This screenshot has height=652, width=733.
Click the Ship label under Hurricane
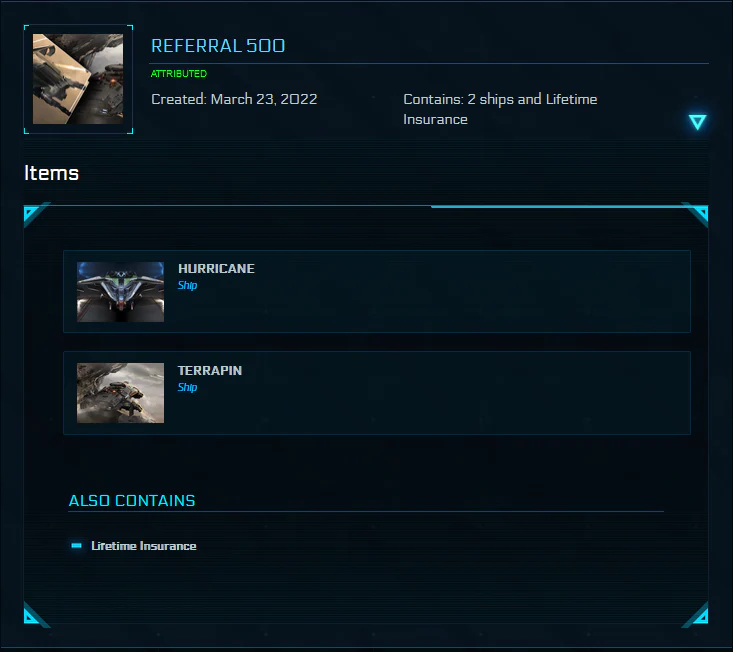187,285
